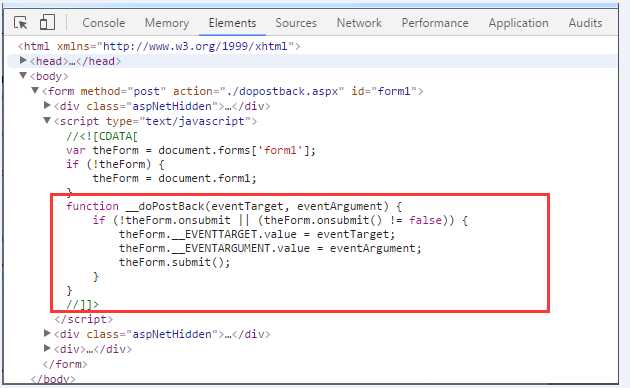Expand the first aspNetHidden div

click(x=47, y=105)
